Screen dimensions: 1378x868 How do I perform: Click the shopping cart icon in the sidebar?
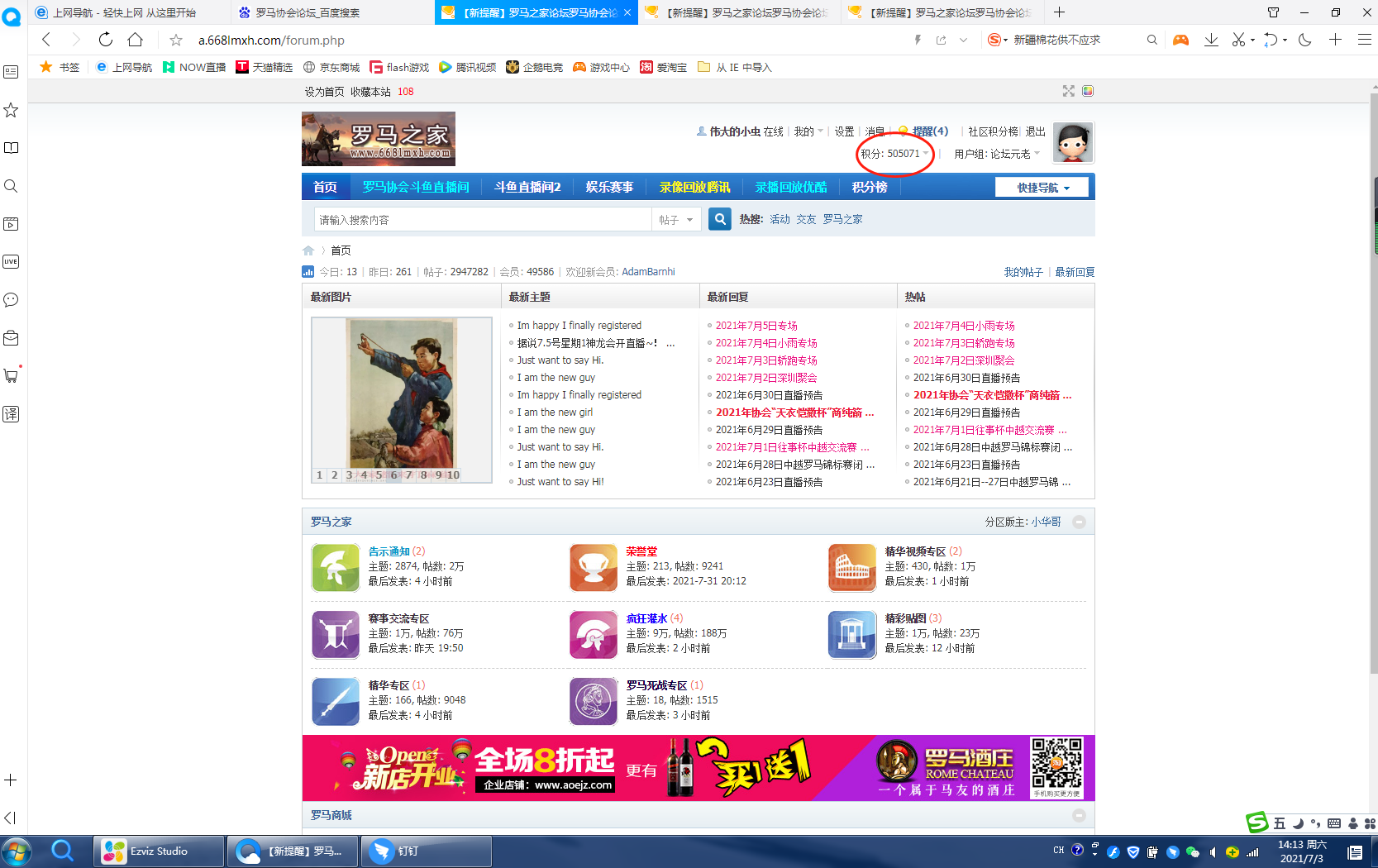click(12, 376)
